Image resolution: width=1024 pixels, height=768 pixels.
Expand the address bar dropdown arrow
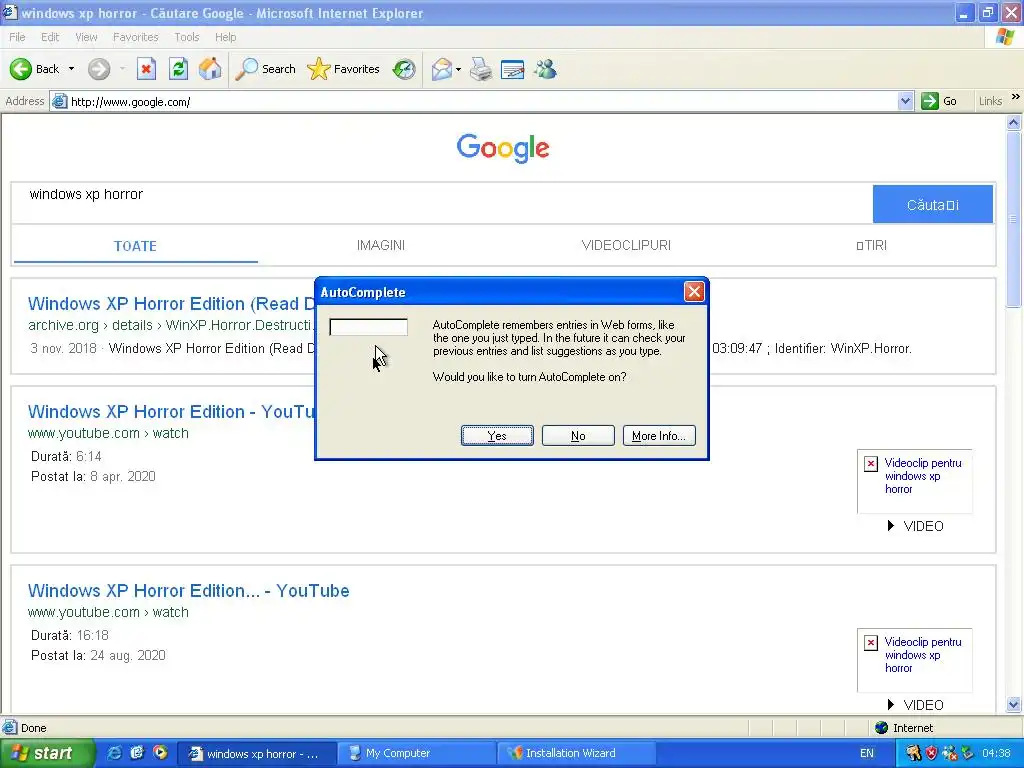pyautogui.click(x=905, y=101)
